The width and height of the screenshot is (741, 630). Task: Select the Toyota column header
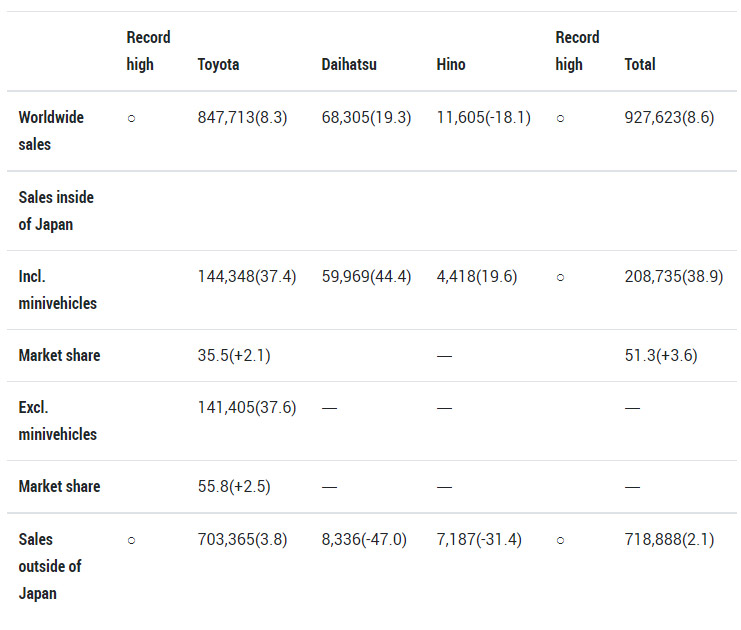coord(218,64)
